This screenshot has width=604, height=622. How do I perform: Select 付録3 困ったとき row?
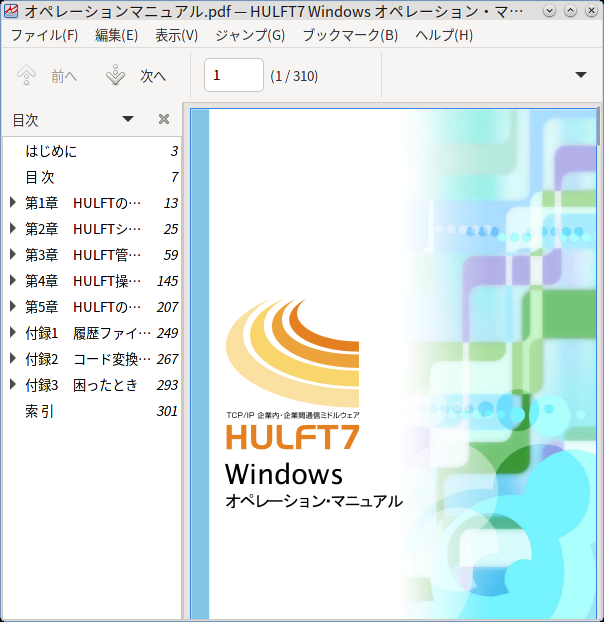pos(91,385)
